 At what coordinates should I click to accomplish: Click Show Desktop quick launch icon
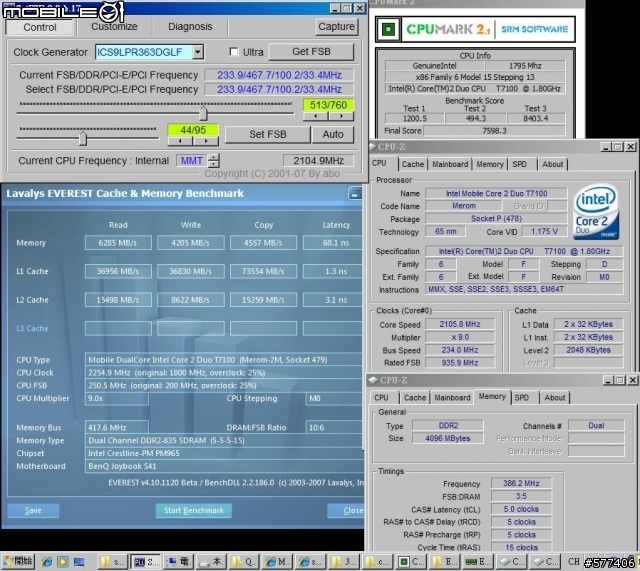[79, 562]
